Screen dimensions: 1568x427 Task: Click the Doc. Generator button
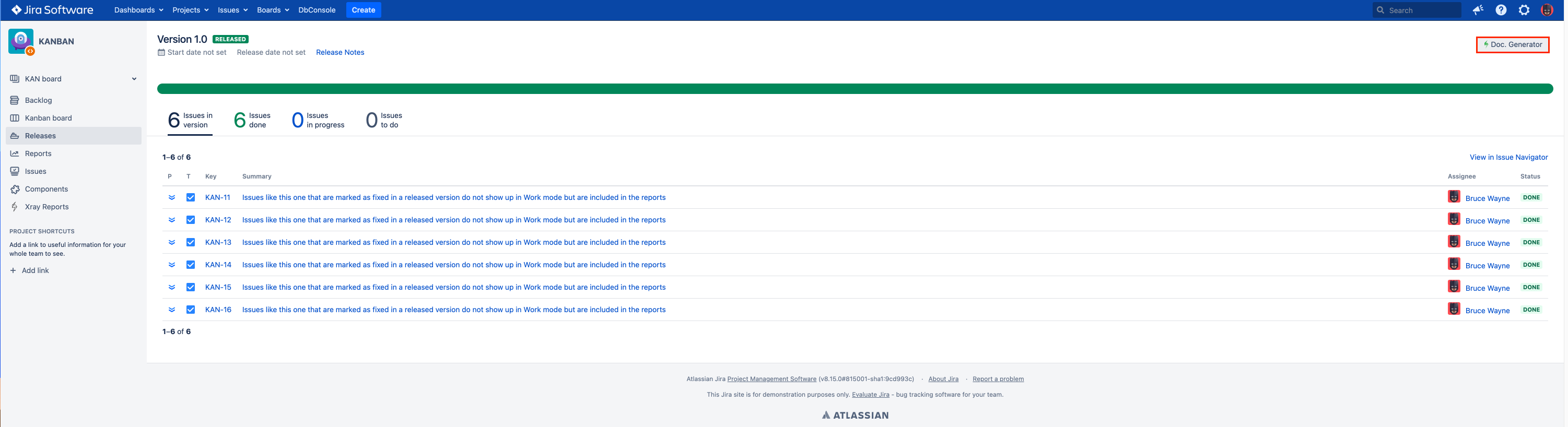point(1513,44)
